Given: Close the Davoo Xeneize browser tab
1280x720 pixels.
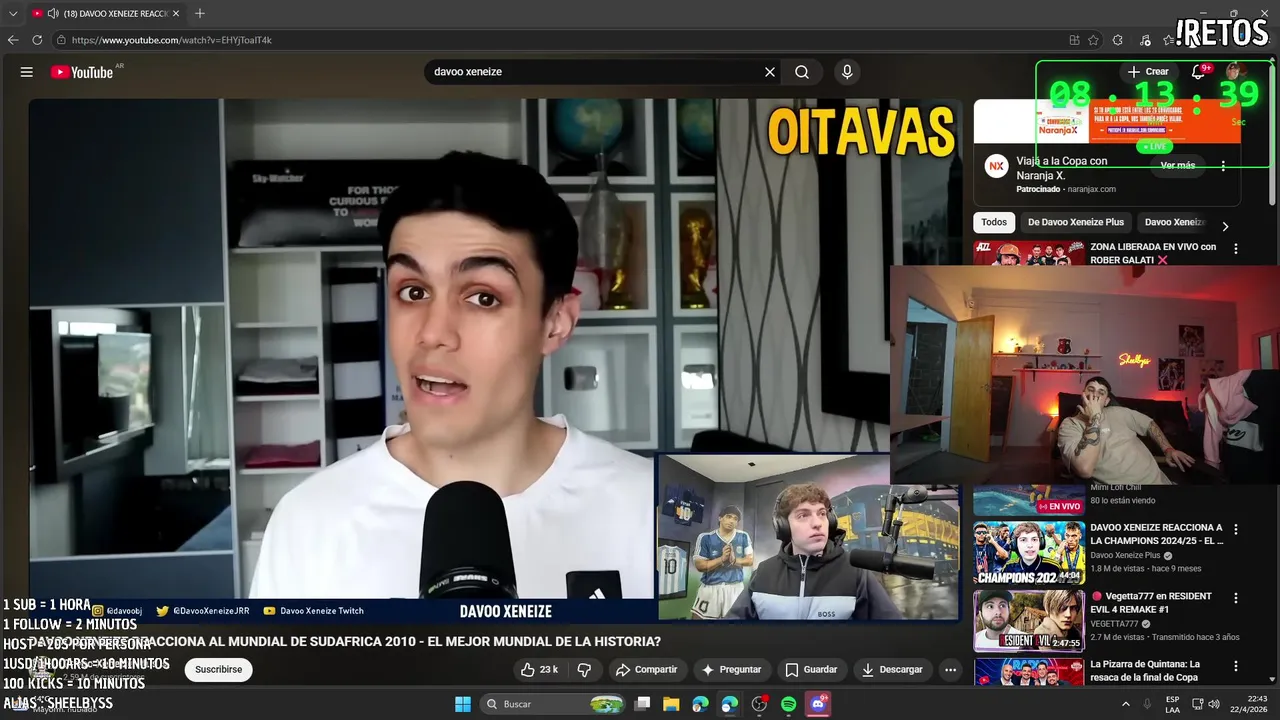Looking at the screenshot, I should click(x=176, y=13).
